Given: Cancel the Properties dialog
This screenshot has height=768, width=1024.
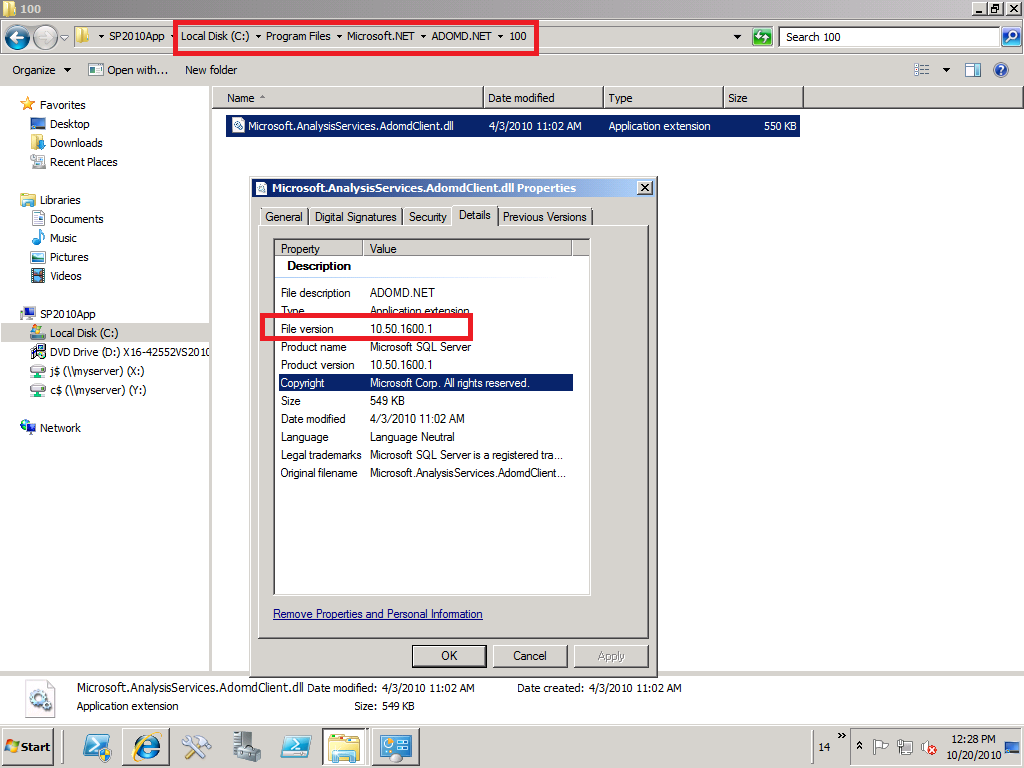Looking at the screenshot, I should click(x=530, y=656).
